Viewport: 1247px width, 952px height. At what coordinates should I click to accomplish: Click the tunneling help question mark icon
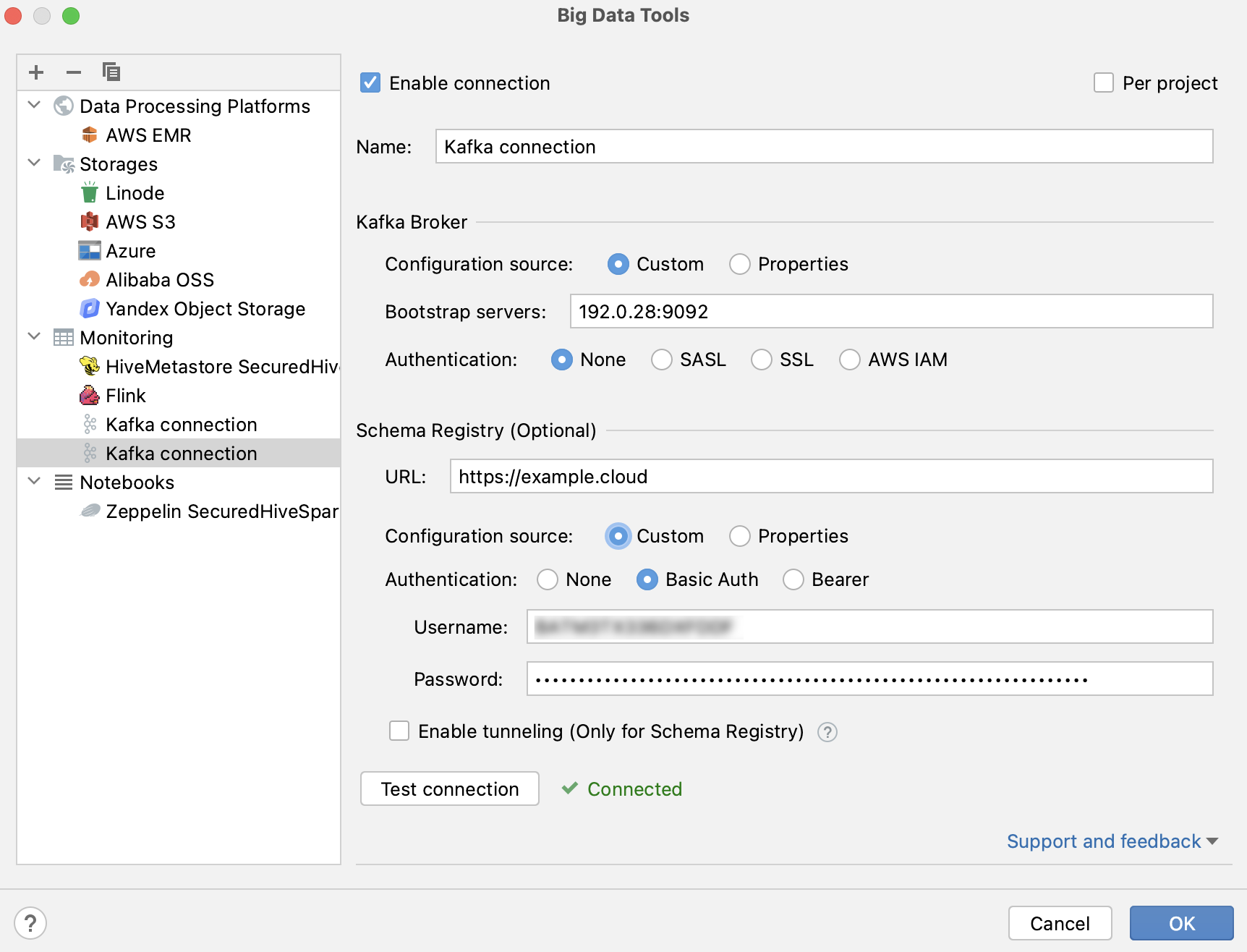tap(827, 732)
